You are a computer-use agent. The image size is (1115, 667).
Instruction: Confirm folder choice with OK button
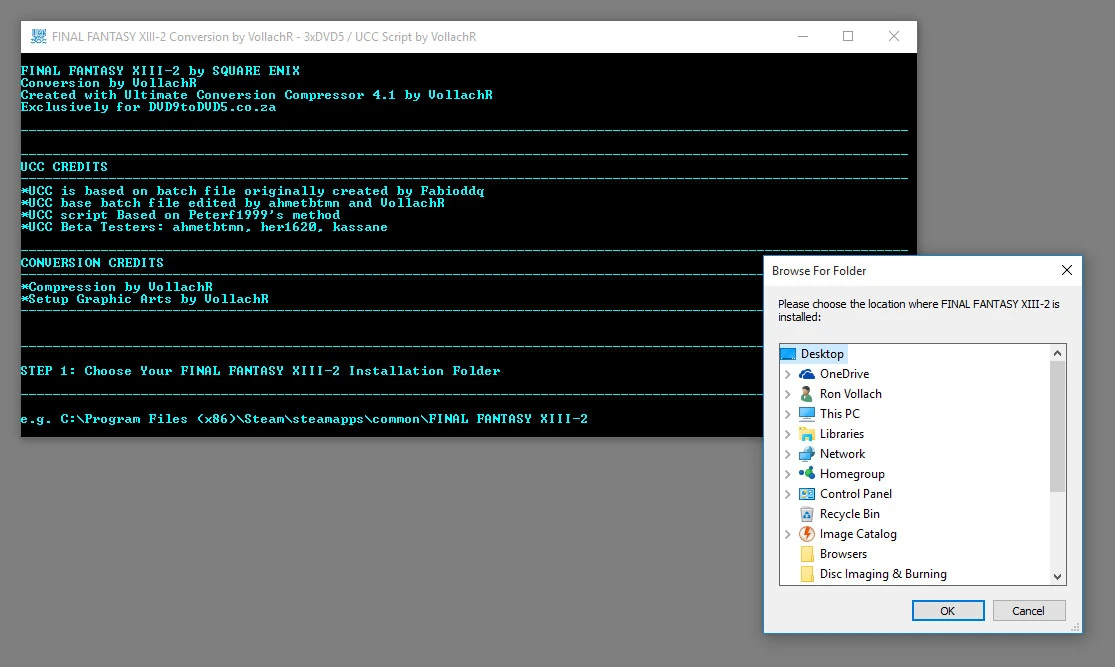(x=948, y=611)
